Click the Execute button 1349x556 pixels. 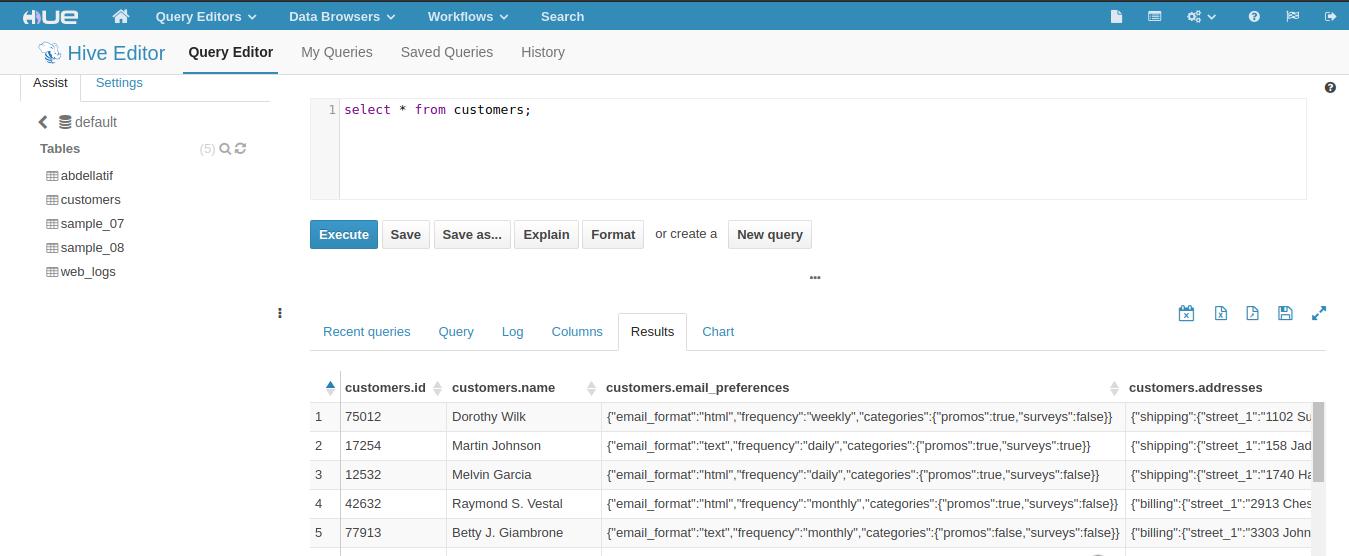344,234
